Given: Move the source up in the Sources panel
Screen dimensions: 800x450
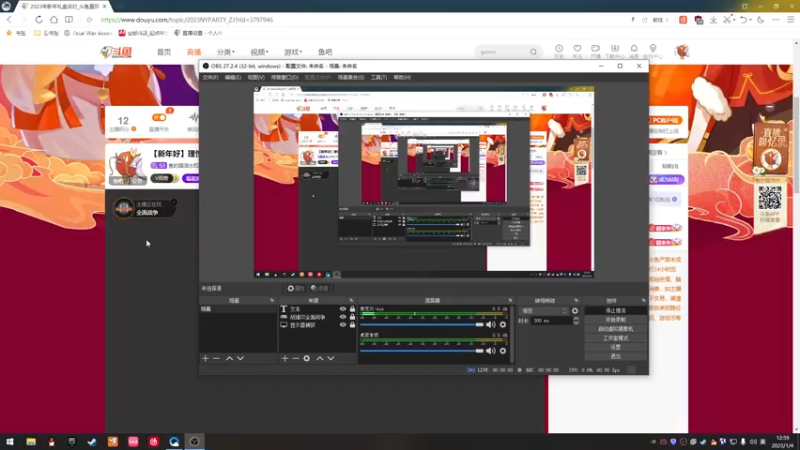Looking at the screenshot, I should (320, 359).
